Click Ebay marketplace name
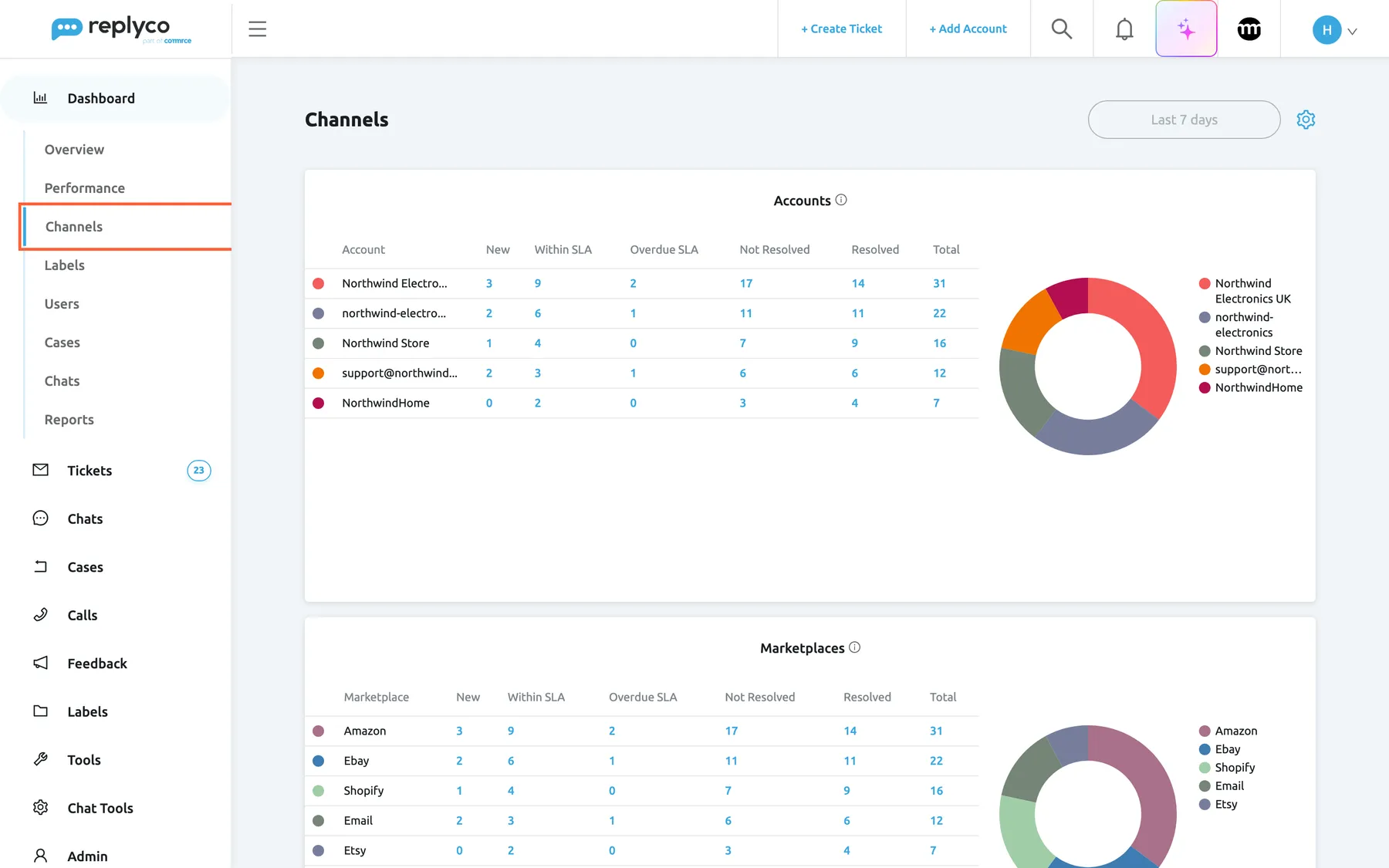Viewport: 1389px width, 868px height. 357,761
